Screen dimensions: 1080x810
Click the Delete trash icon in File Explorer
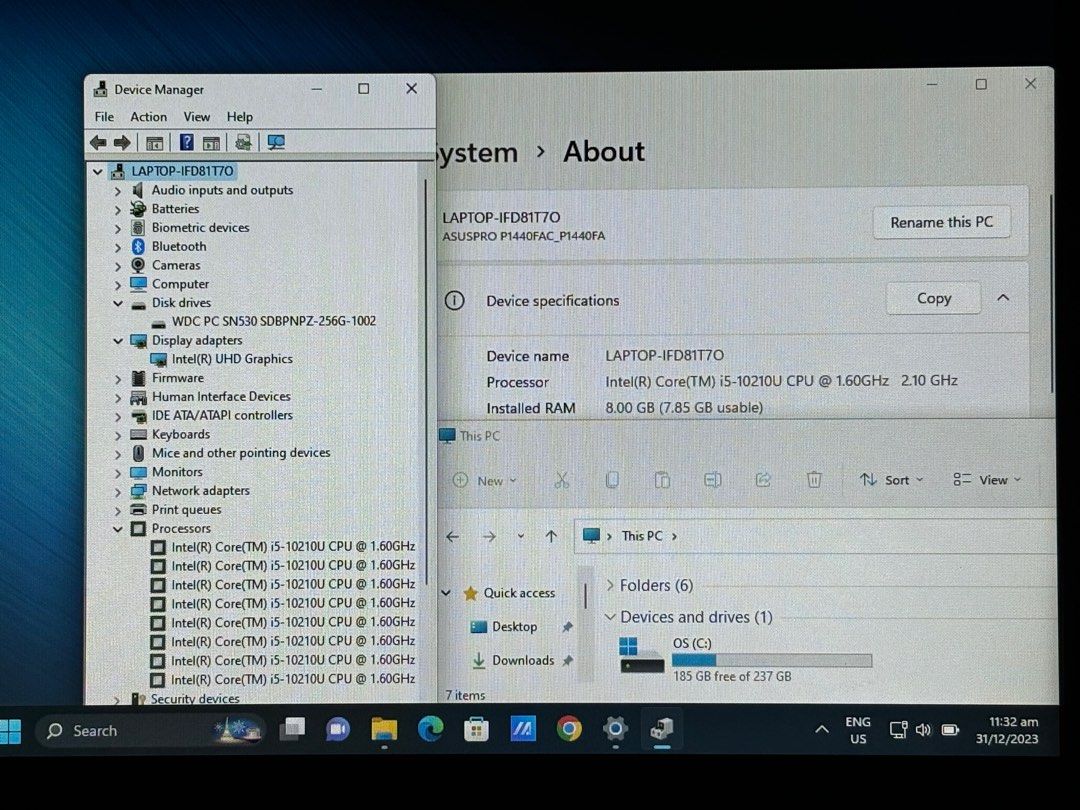click(x=814, y=480)
